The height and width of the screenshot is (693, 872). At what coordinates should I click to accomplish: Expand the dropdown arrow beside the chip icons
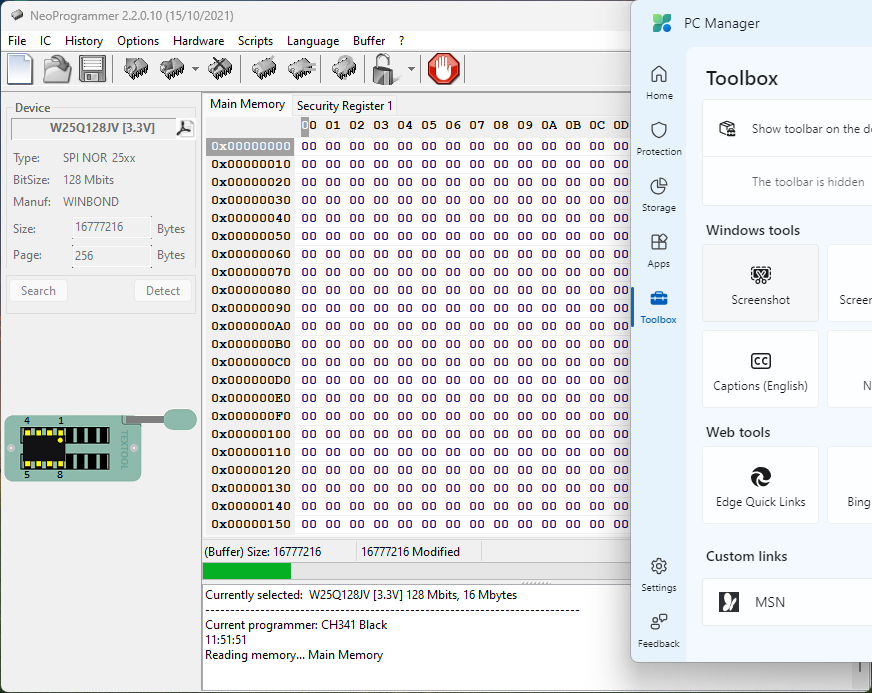195,70
